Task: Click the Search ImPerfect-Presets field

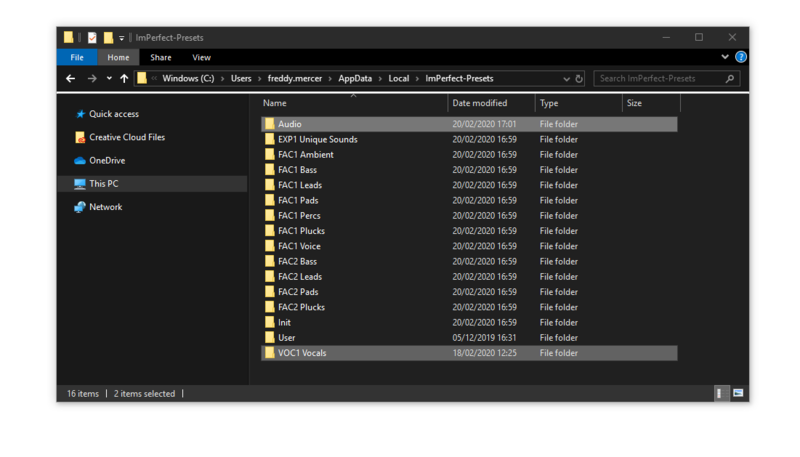Action: pyautogui.click(x=660, y=79)
